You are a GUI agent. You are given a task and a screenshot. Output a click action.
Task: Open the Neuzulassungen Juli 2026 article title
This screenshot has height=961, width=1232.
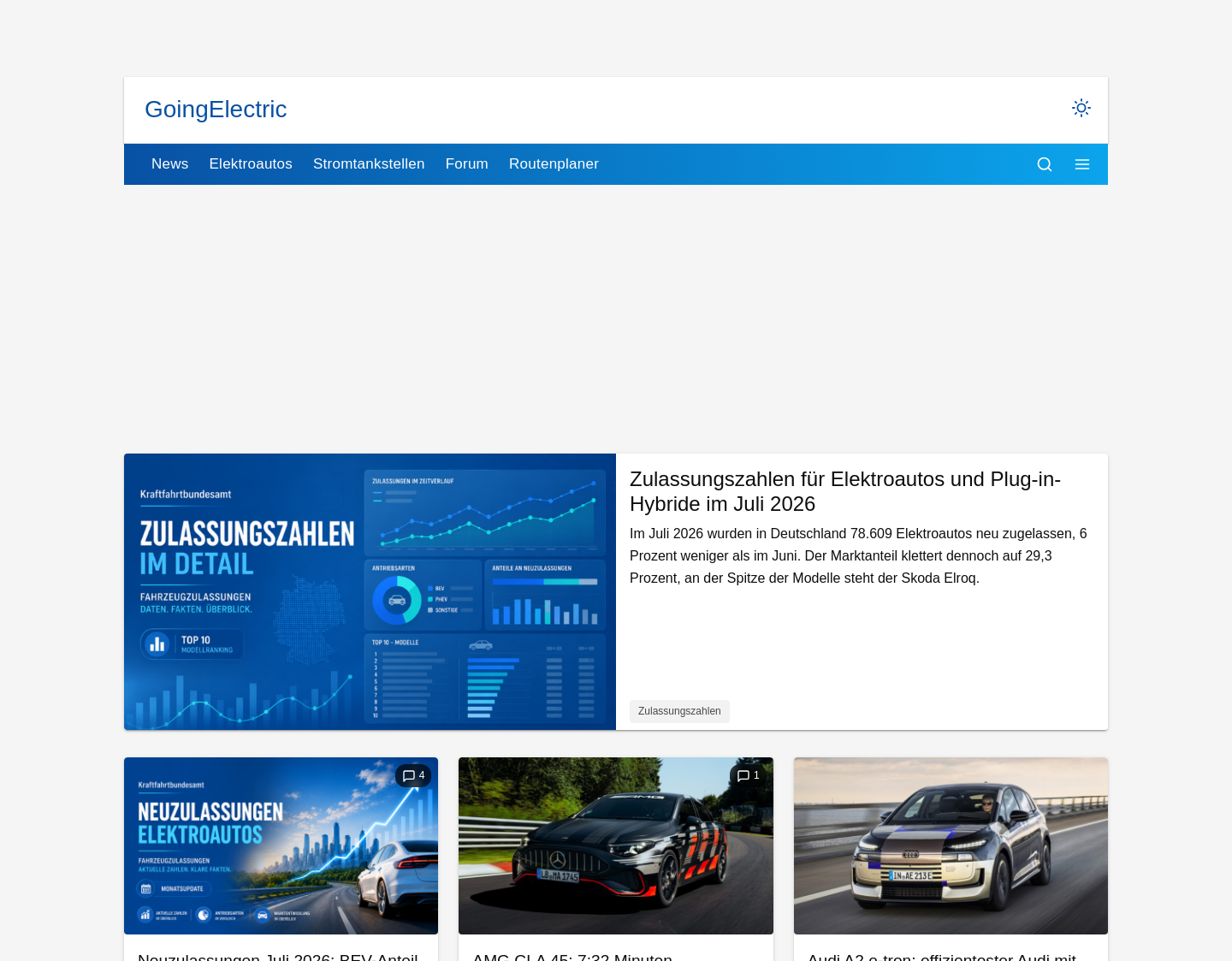(x=278, y=957)
